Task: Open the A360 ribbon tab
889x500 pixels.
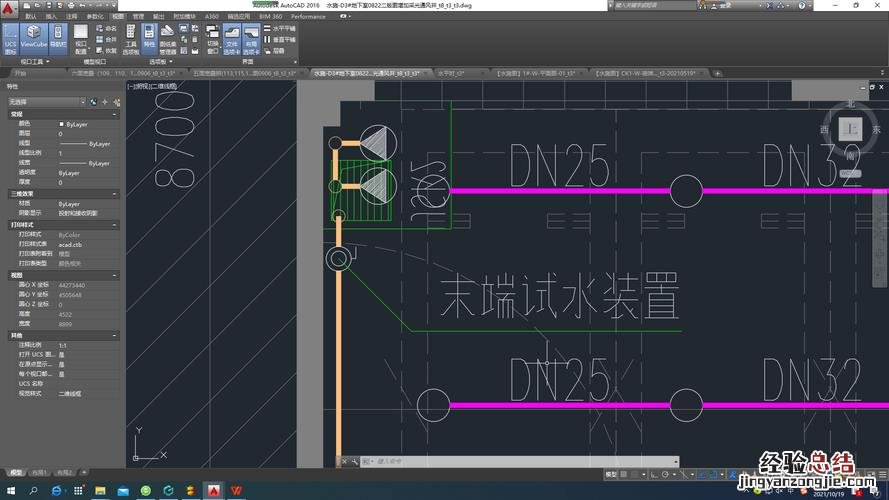Action: click(212, 17)
